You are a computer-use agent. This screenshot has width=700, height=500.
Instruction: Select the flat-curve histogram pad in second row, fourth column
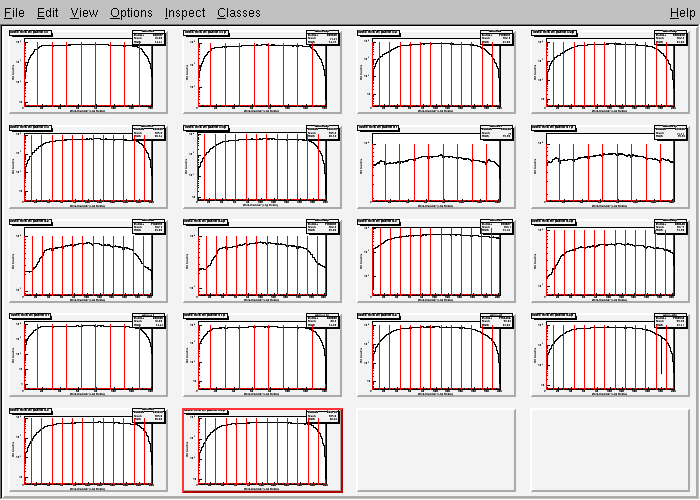click(x=610, y=166)
